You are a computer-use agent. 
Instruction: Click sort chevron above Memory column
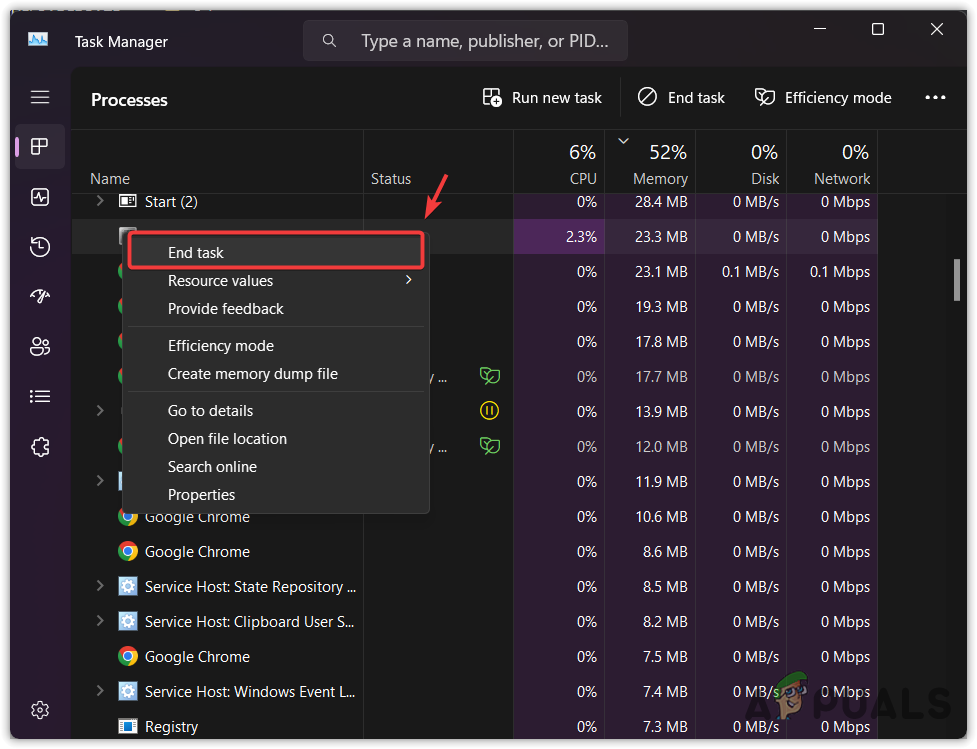[x=623, y=141]
